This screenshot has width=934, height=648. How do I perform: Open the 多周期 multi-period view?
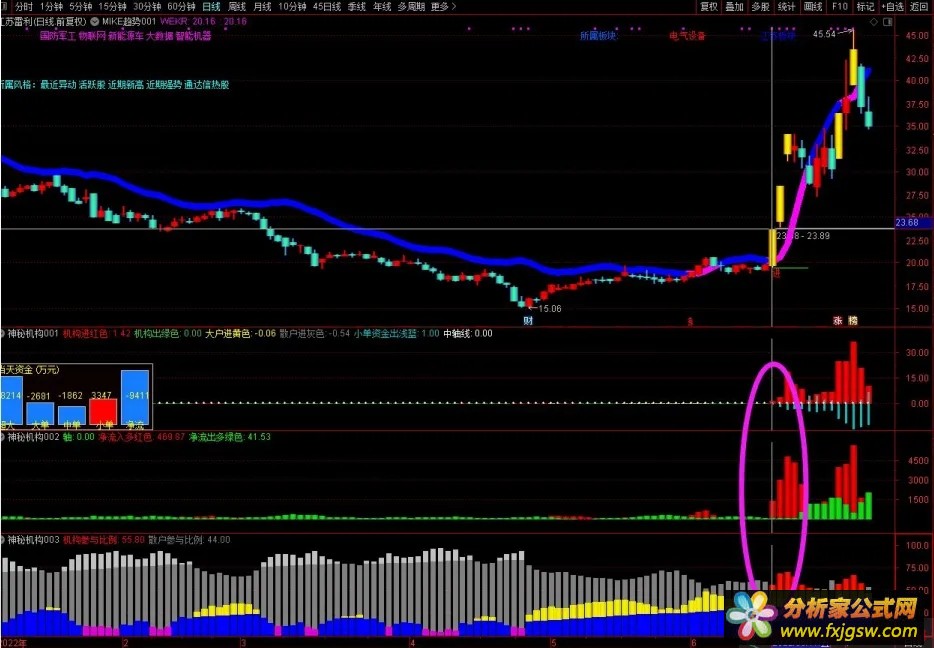pos(411,7)
